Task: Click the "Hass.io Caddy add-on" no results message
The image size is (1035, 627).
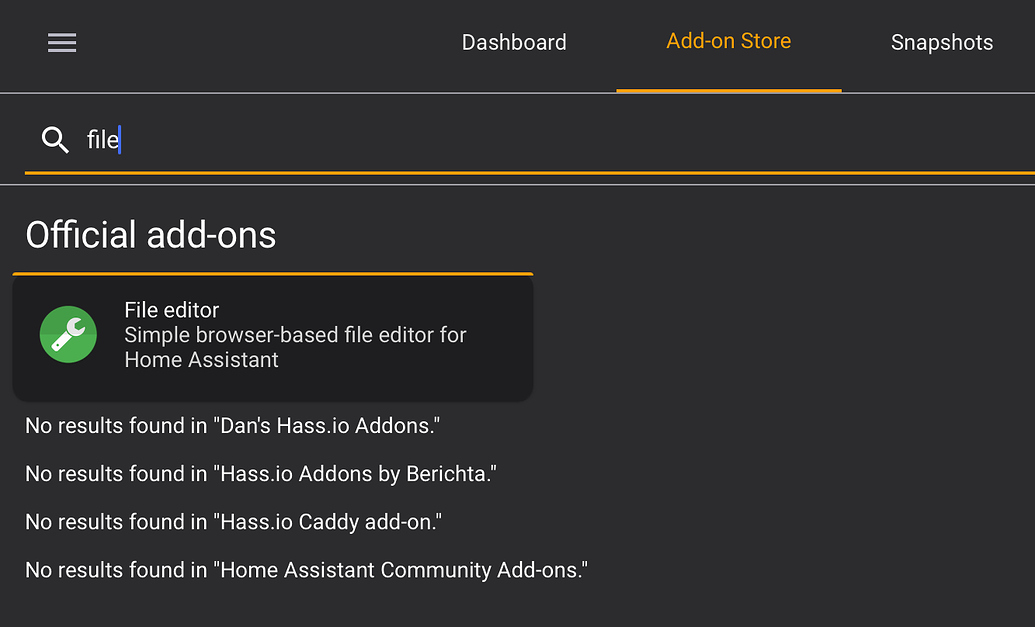Action: coord(233,522)
